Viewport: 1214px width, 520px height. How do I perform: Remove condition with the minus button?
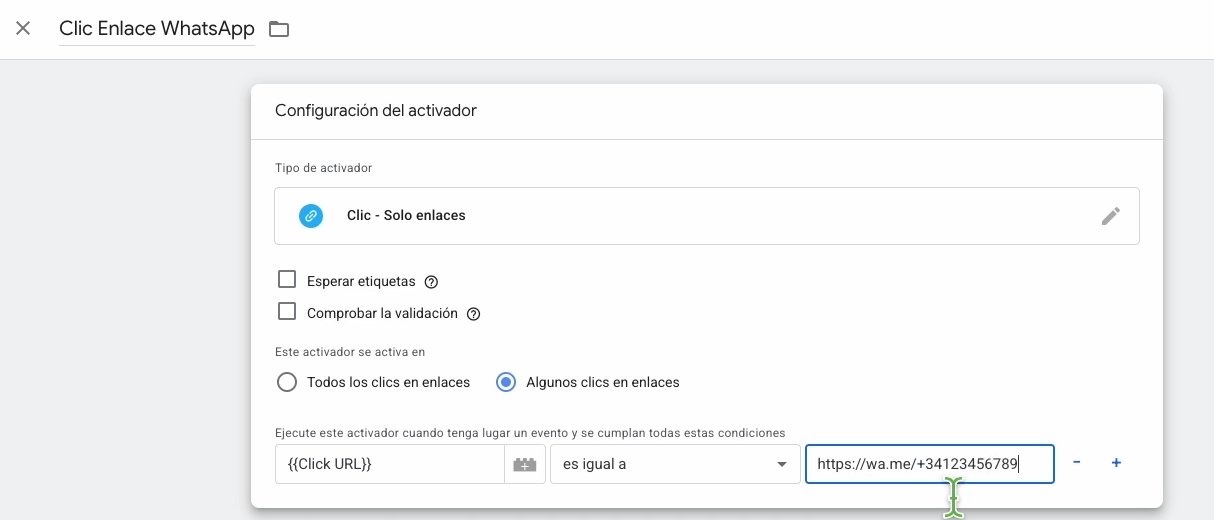pyautogui.click(x=1077, y=463)
